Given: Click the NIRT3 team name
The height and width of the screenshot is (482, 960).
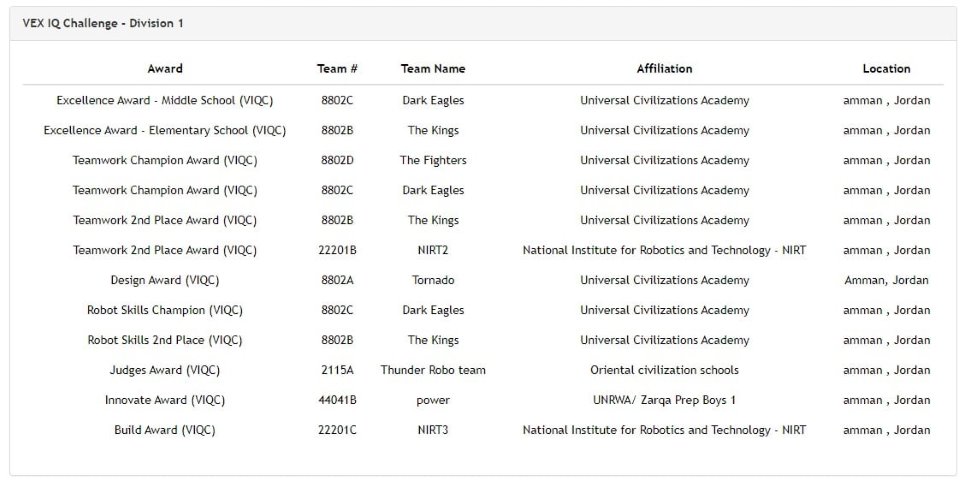Looking at the screenshot, I should (x=433, y=431).
